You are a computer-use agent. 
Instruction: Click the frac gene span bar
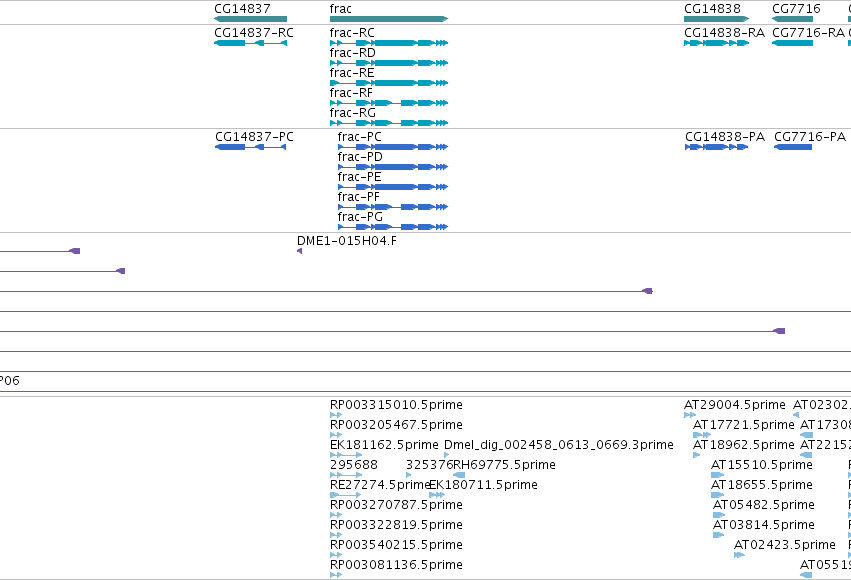[x=389, y=19]
